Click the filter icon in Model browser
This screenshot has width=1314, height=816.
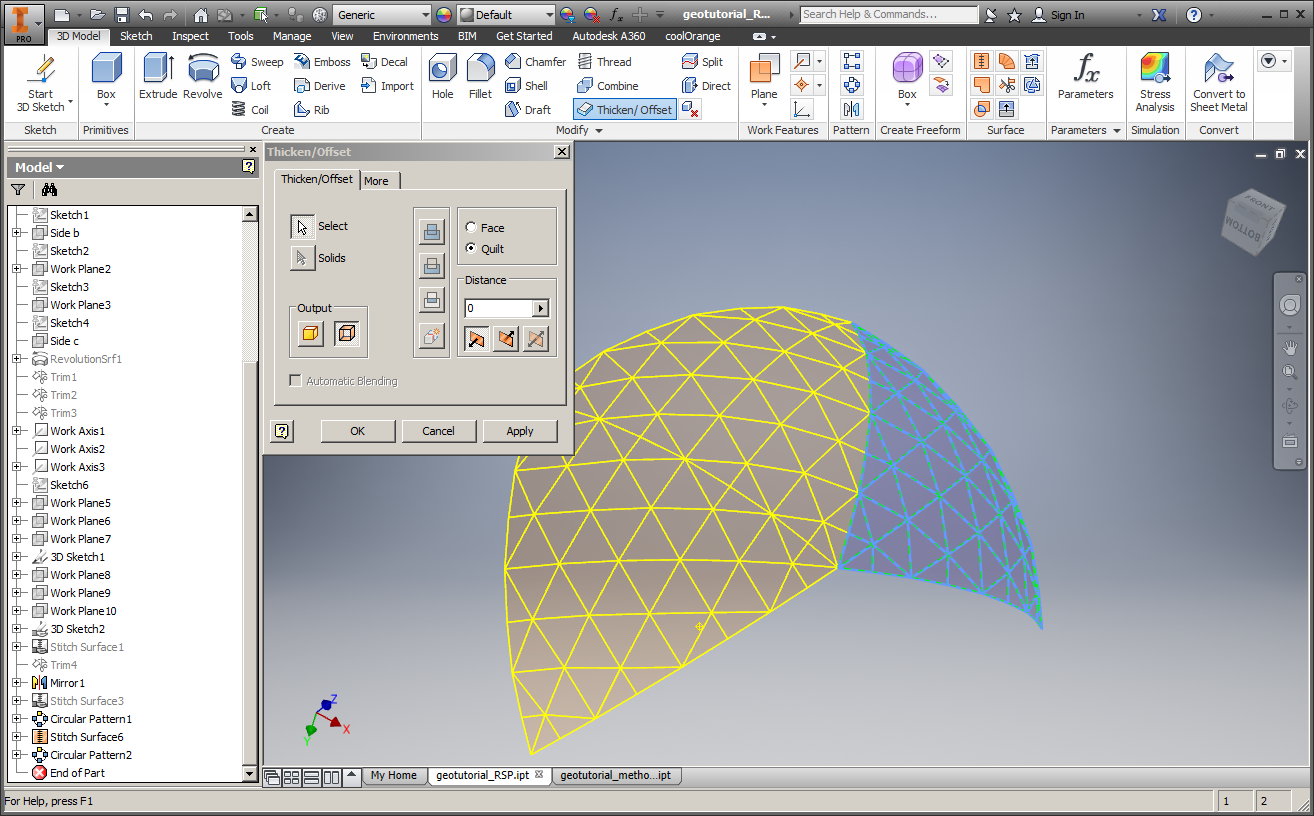point(18,190)
